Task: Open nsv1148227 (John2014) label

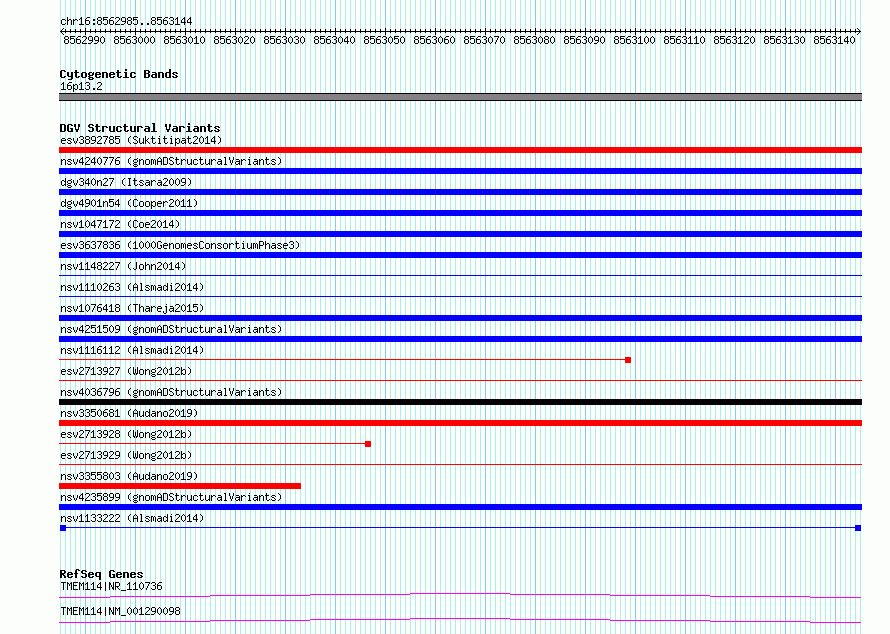Action: pos(123,266)
